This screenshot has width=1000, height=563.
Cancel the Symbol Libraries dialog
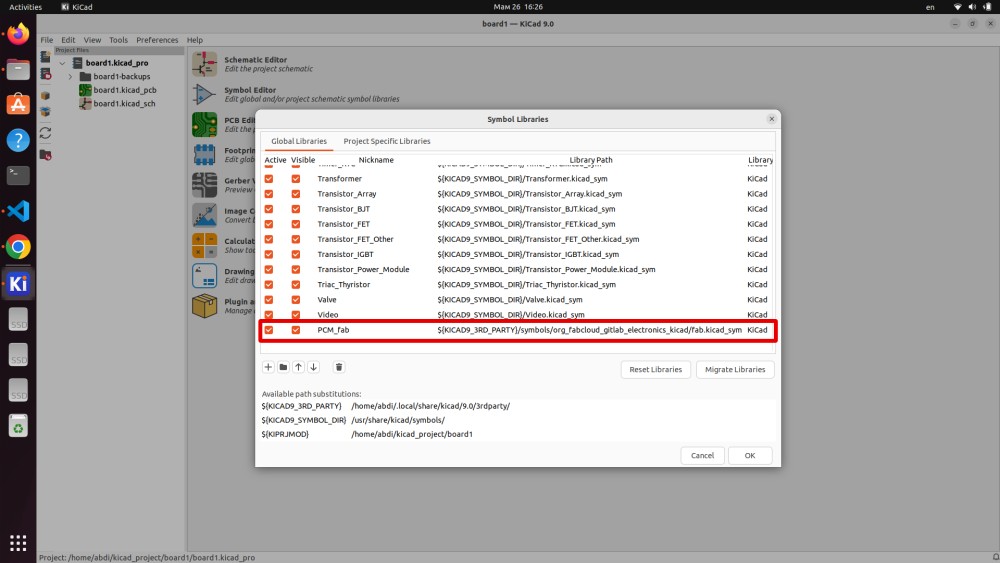click(x=702, y=455)
